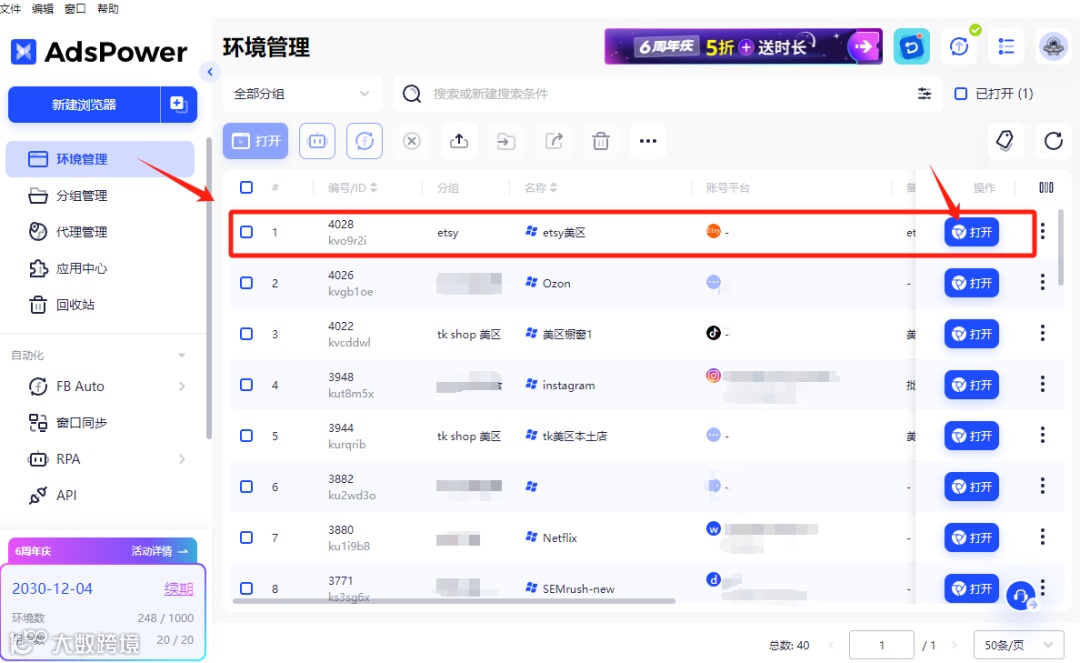Check the Netflix row checkbox
Screen dimensions: 1080x663
[246, 538]
